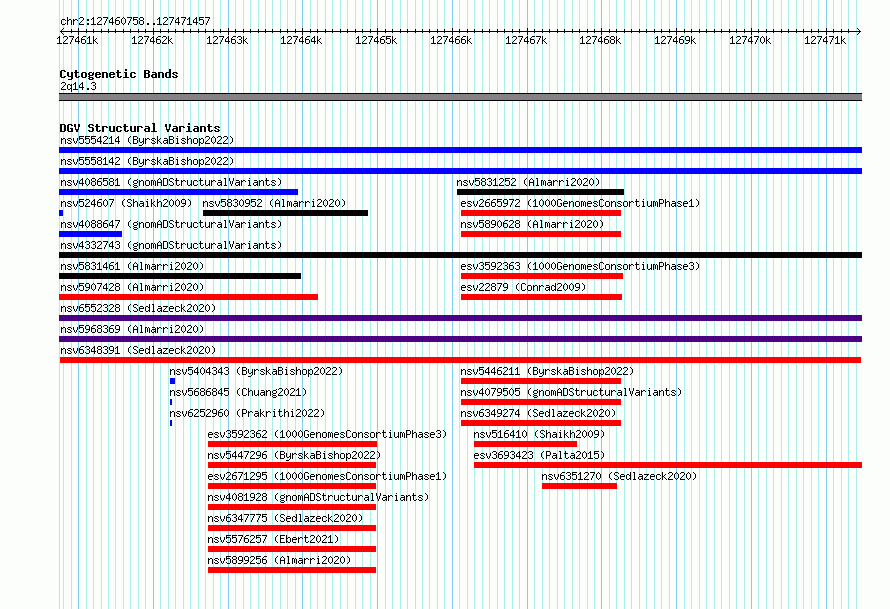Select nsv516410 (Shaikh2009) label

539,434
